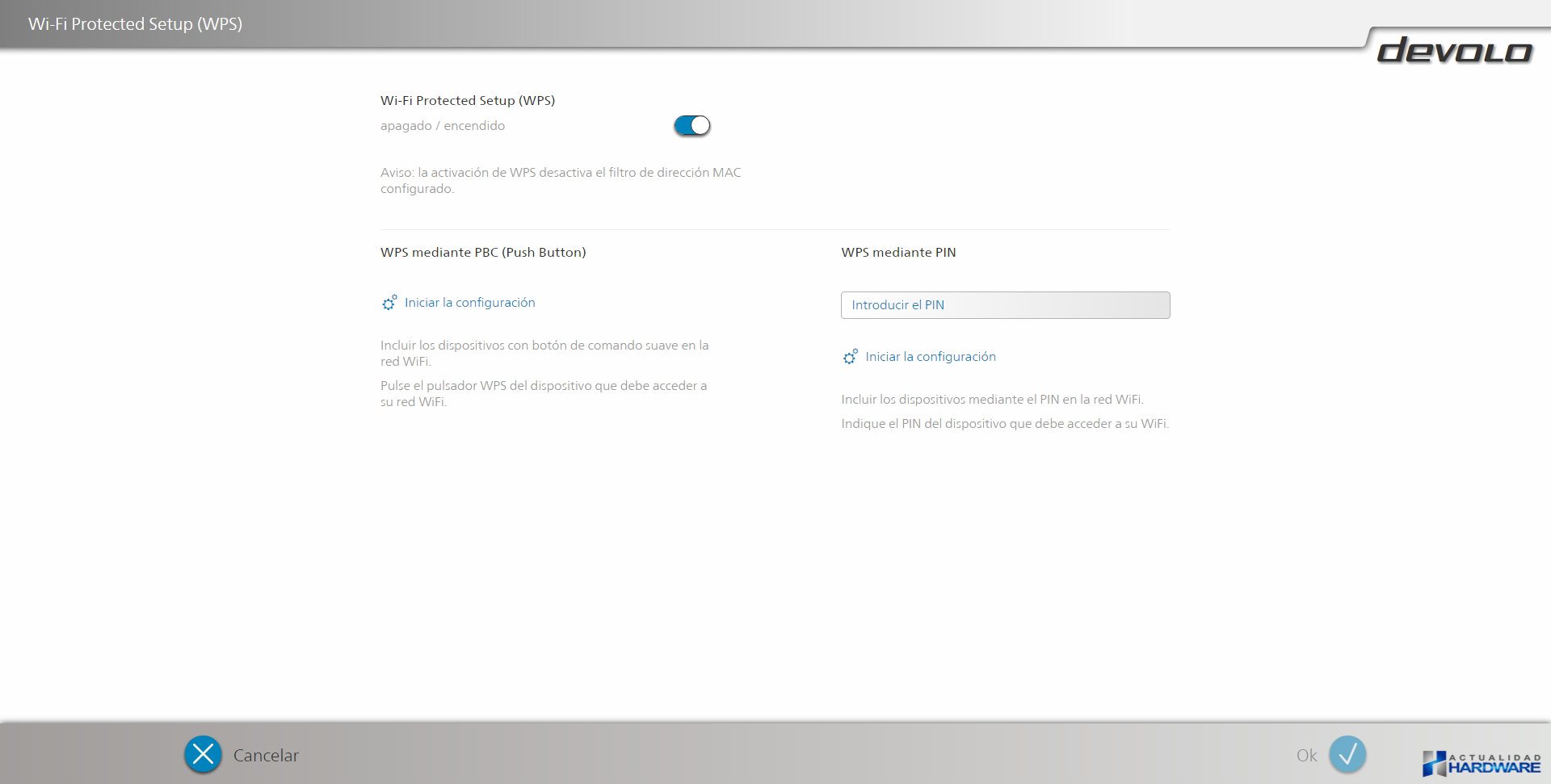Click the Indique el PIN del dispositivo text
Viewport: 1551px width, 784px height.
[x=1004, y=424]
